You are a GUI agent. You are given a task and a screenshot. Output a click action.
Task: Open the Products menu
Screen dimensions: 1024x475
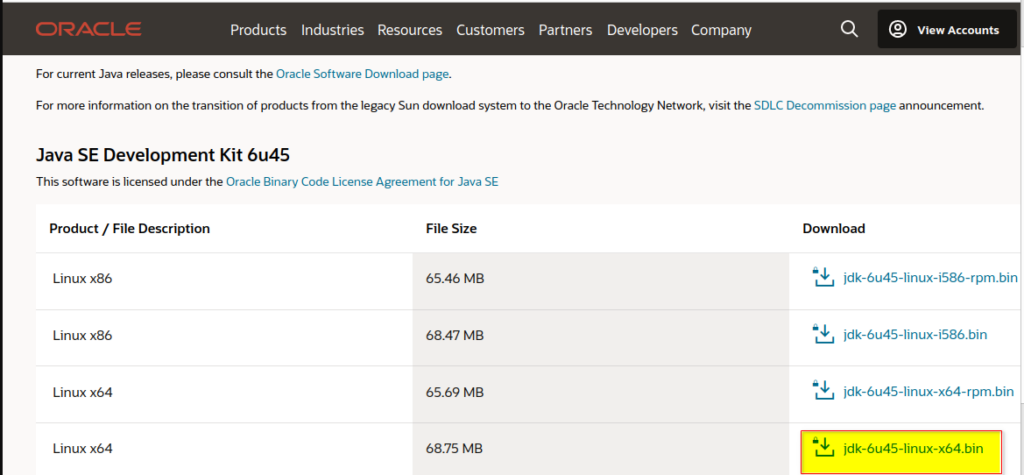[x=259, y=30]
